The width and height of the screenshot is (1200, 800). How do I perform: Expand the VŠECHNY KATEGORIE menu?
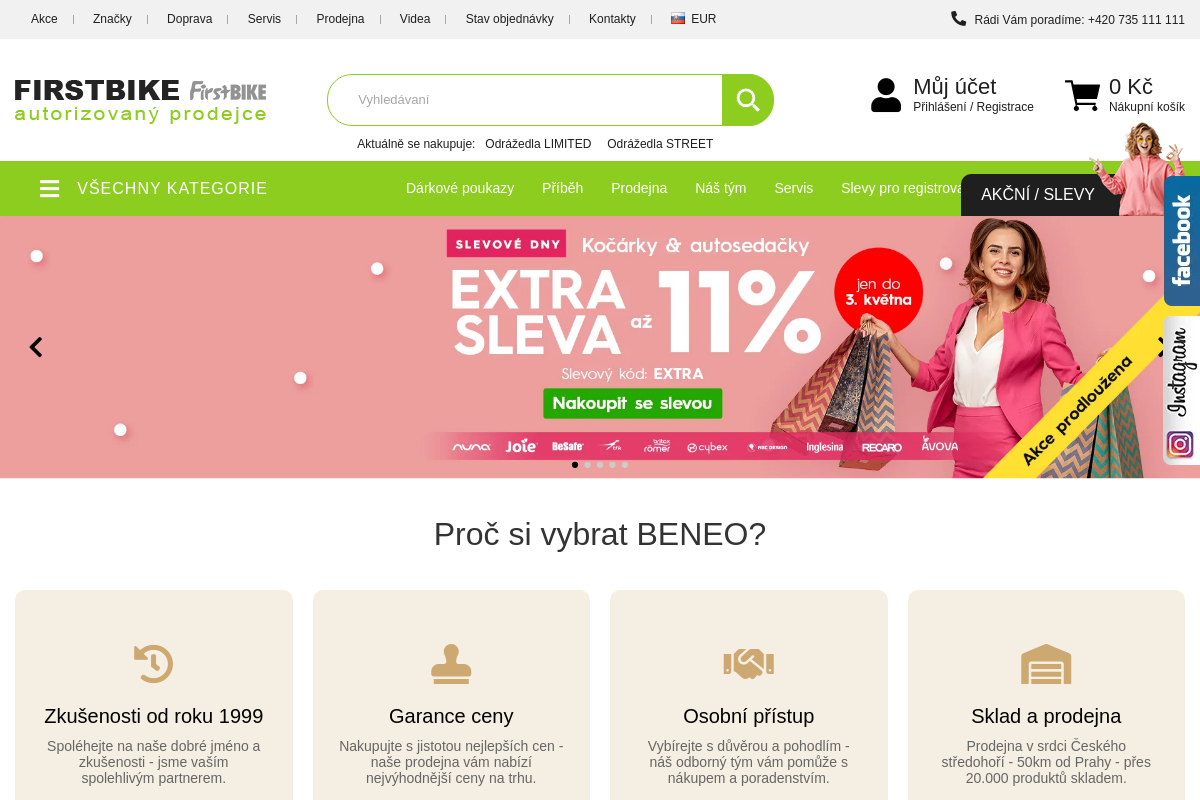point(172,188)
